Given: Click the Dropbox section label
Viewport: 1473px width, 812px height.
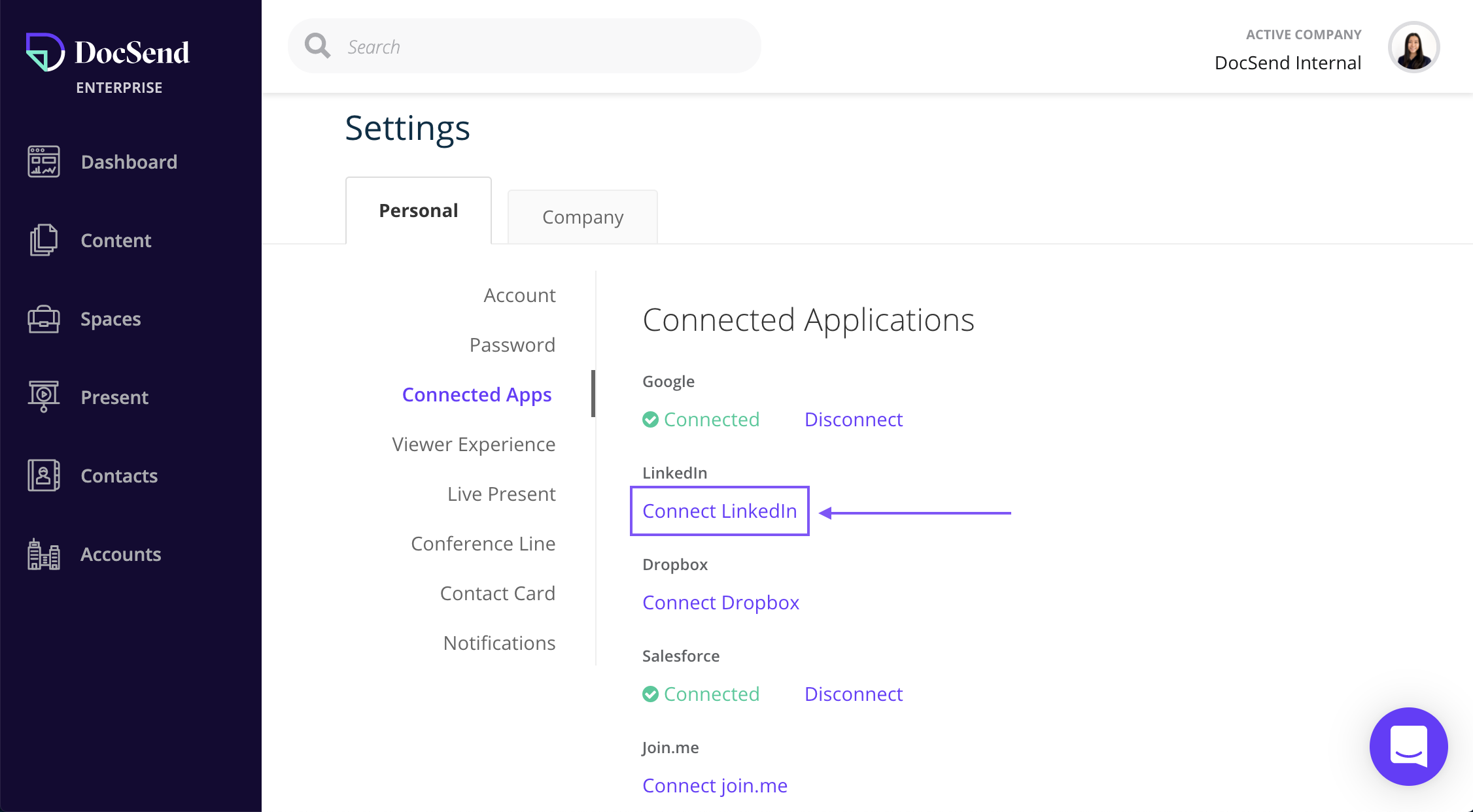Looking at the screenshot, I should tap(675, 564).
